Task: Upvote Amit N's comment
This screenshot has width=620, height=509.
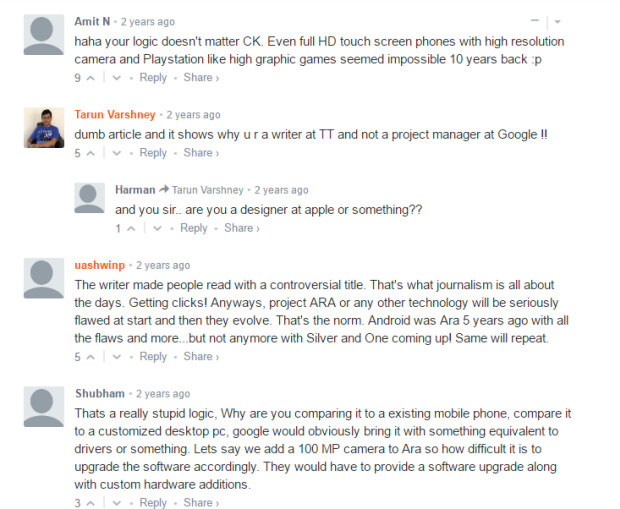Action: pos(91,78)
